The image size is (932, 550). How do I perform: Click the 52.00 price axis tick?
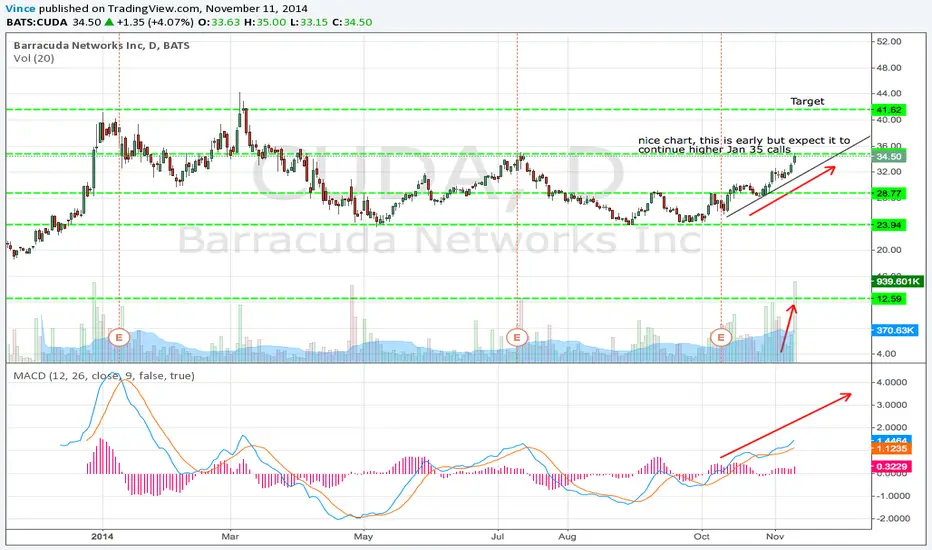[889, 42]
